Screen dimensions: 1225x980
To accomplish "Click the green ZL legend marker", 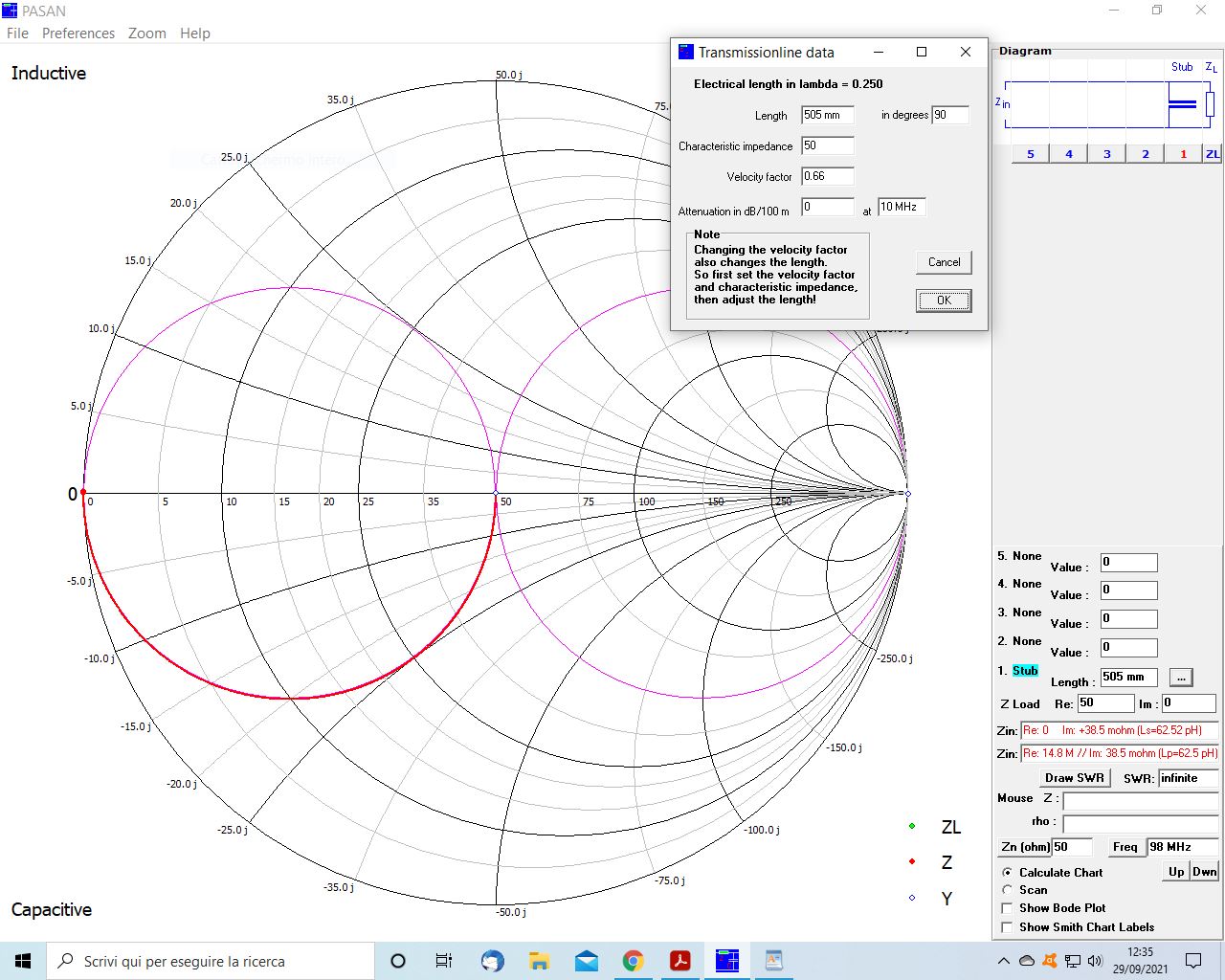I will (x=912, y=826).
